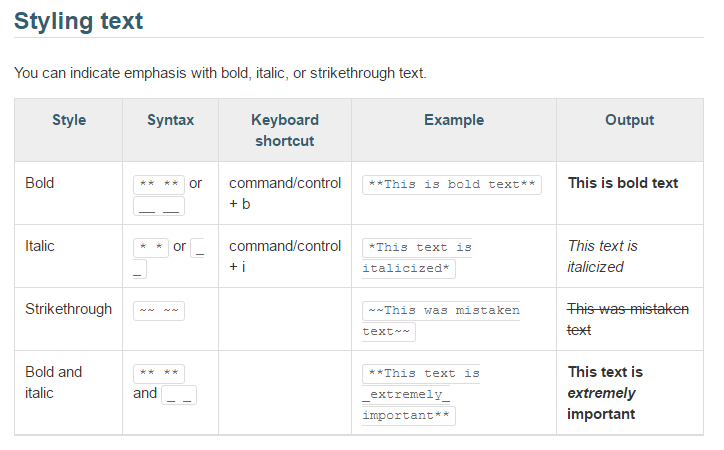This screenshot has height=450, width=724.
Task: Select the "Strikethrough" style row label
Action: tap(68, 309)
